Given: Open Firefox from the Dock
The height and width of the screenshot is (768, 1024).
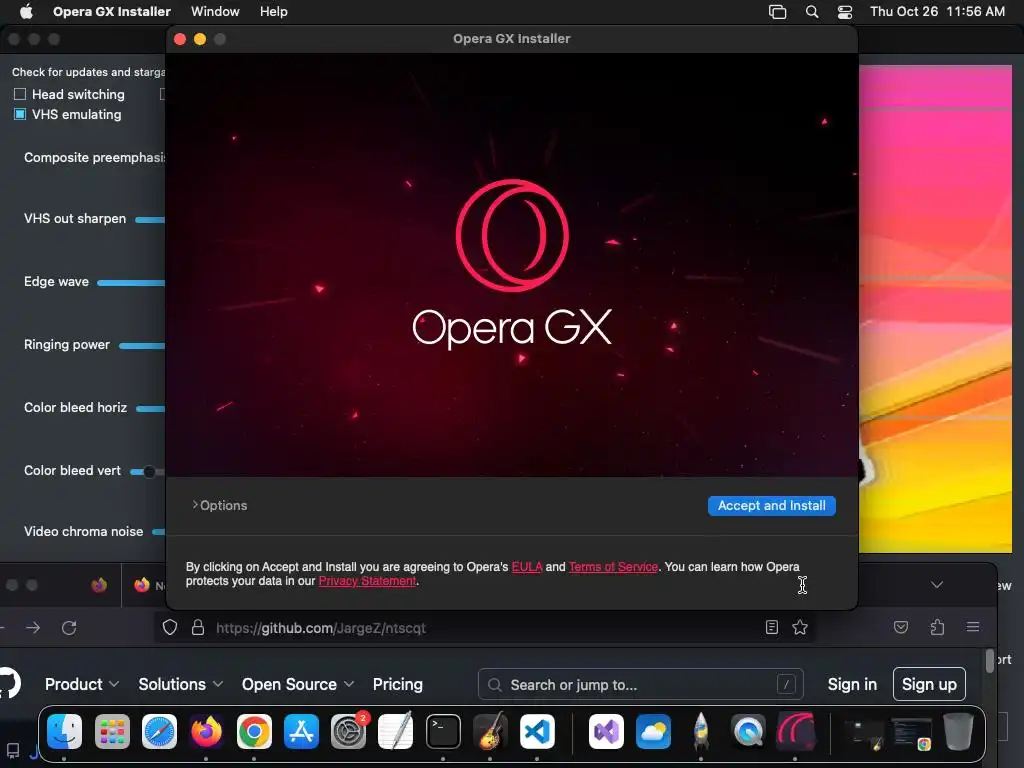Looking at the screenshot, I should click(x=206, y=731).
